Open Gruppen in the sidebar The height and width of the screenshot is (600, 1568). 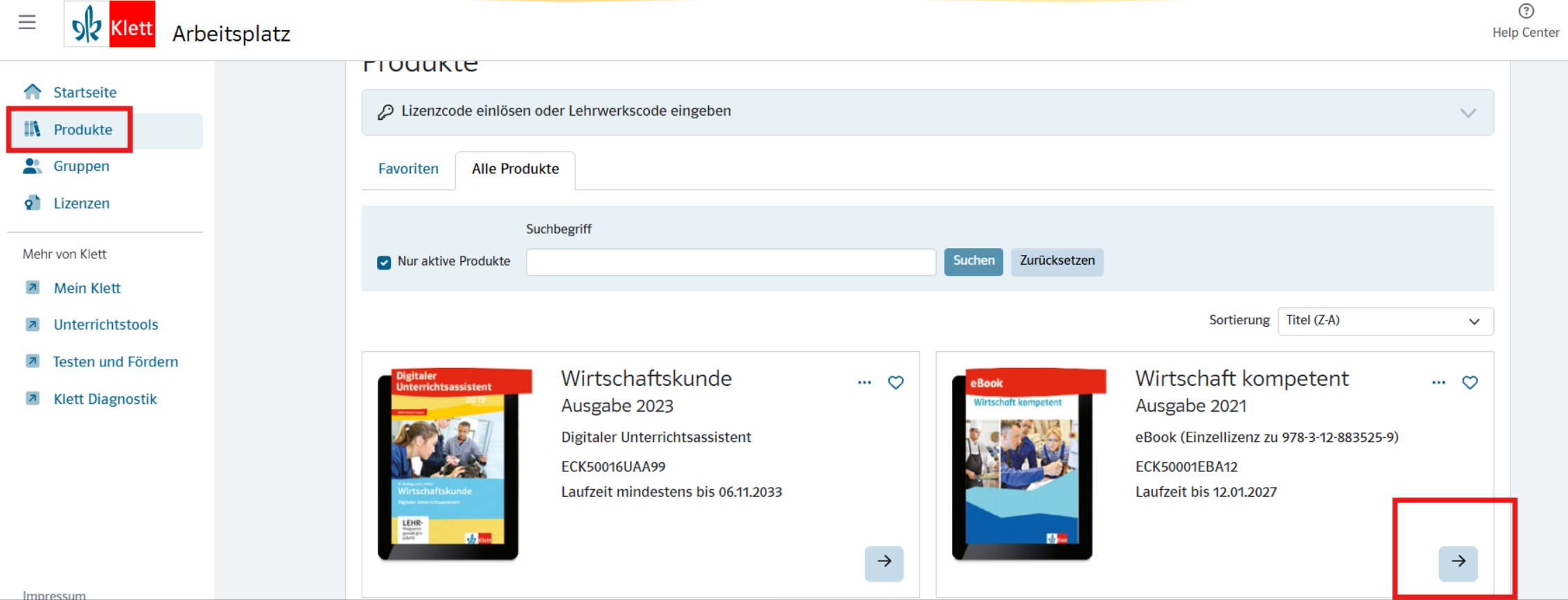[81, 166]
